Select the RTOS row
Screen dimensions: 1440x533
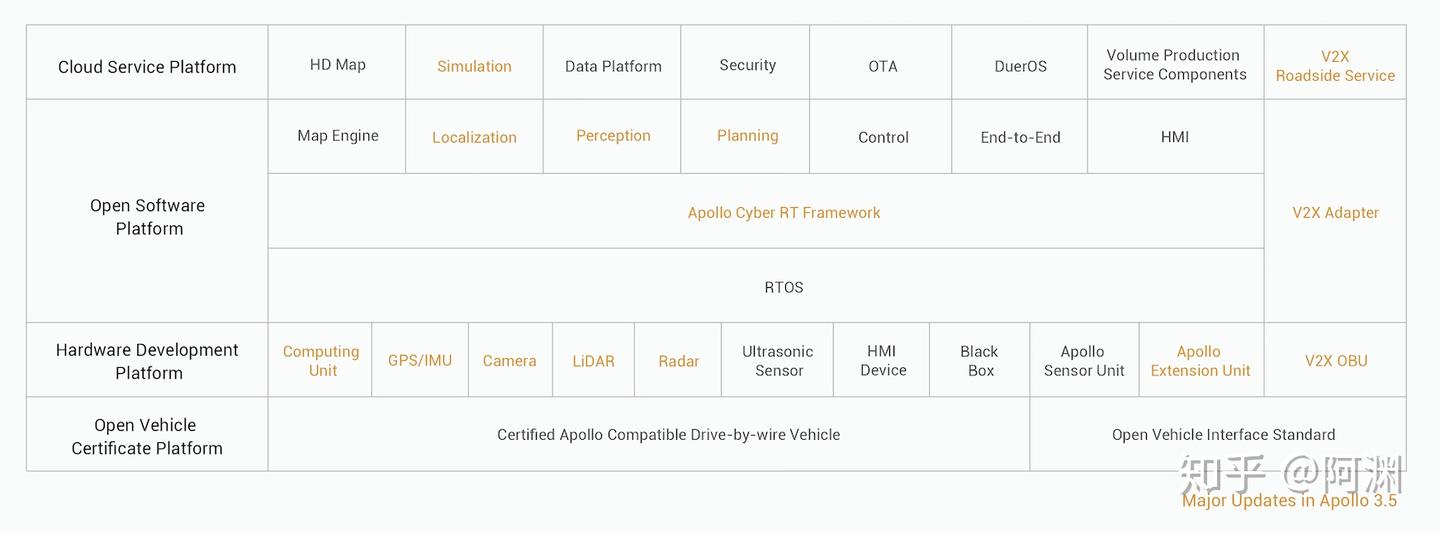click(784, 287)
